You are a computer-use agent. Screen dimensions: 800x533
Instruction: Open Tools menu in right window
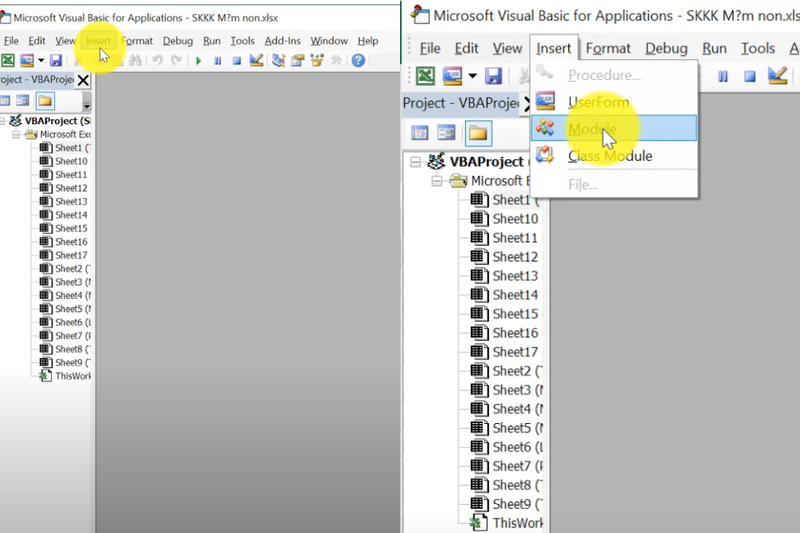pyautogui.click(x=758, y=48)
